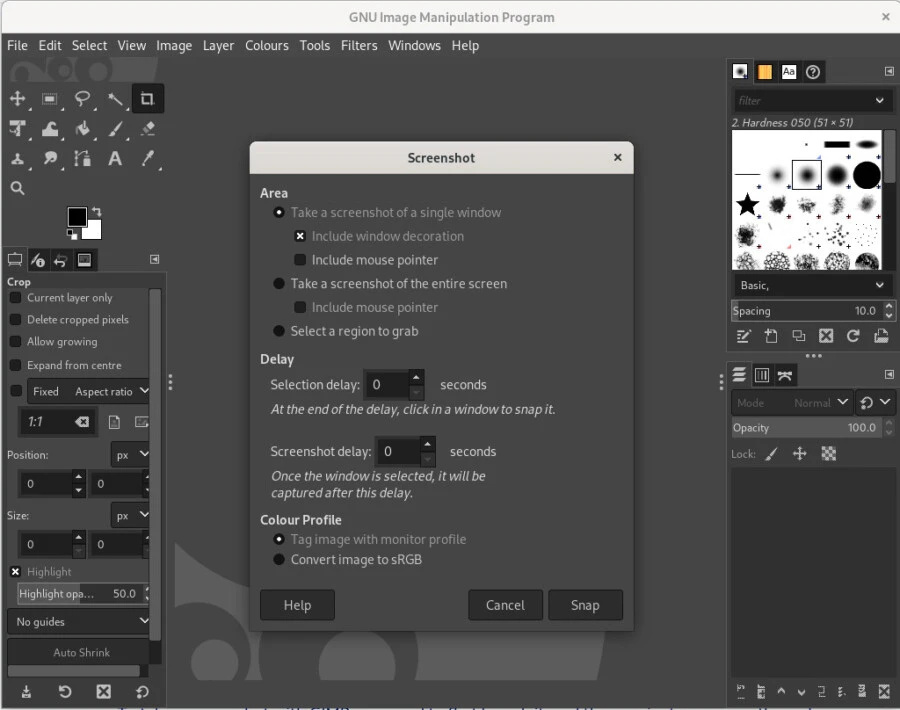The width and height of the screenshot is (900, 710).
Task: Select the Text tool
Action: pyautogui.click(x=115, y=159)
